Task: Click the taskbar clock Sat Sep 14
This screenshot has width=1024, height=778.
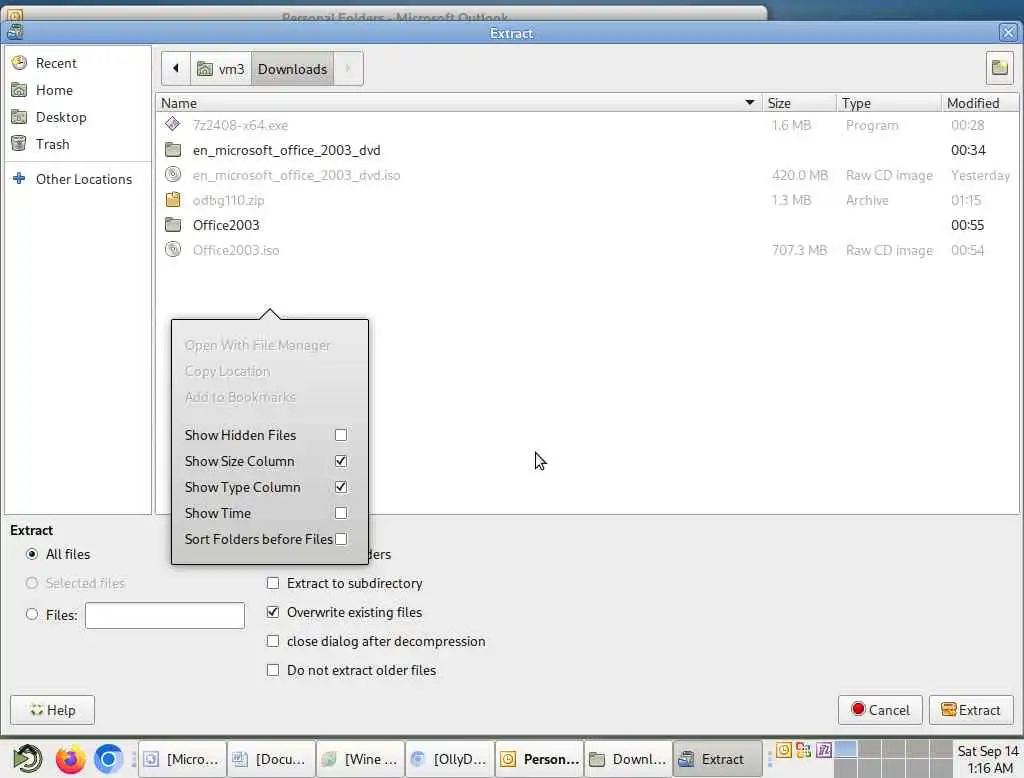Action: click(987, 759)
